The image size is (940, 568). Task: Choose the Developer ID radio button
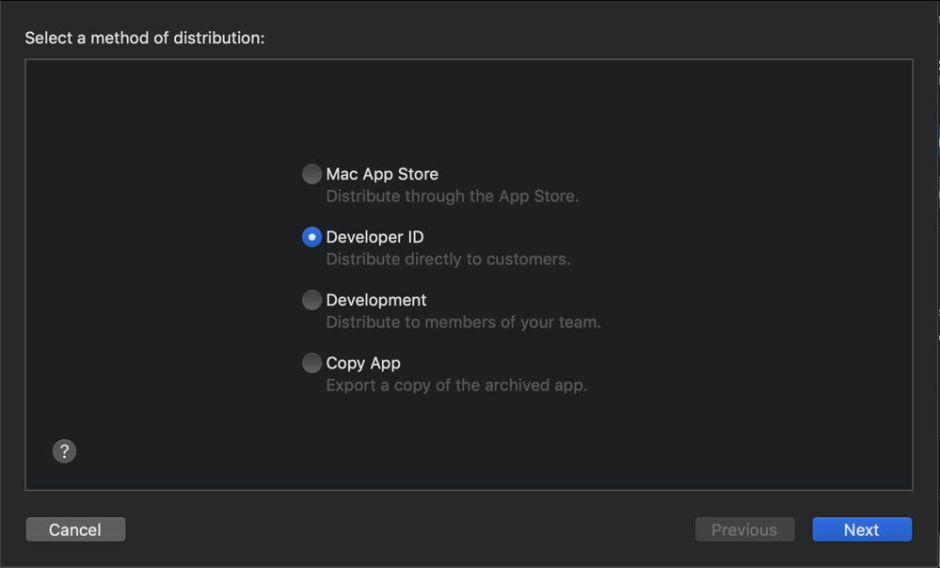click(x=312, y=237)
